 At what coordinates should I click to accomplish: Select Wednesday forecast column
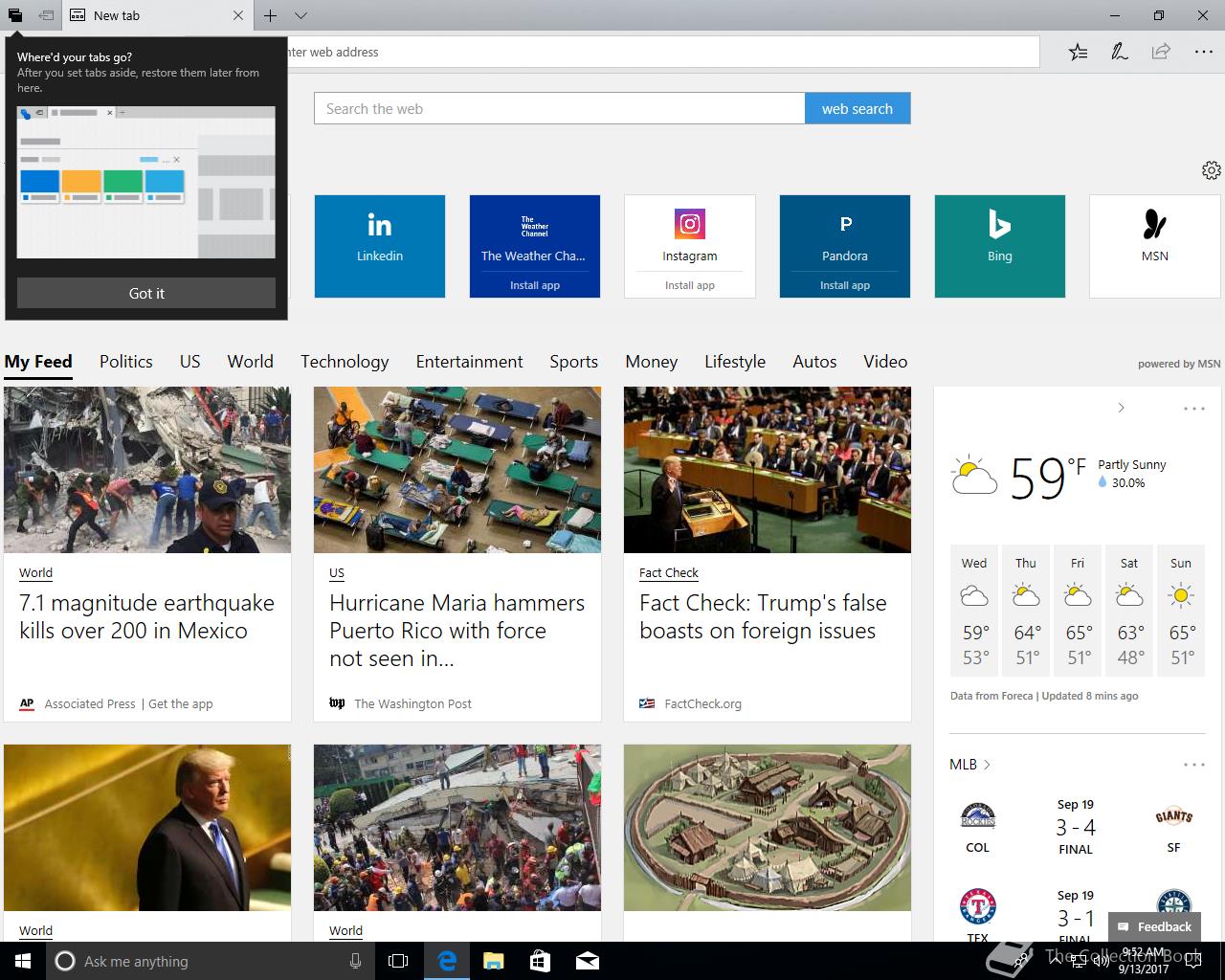click(974, 610)
